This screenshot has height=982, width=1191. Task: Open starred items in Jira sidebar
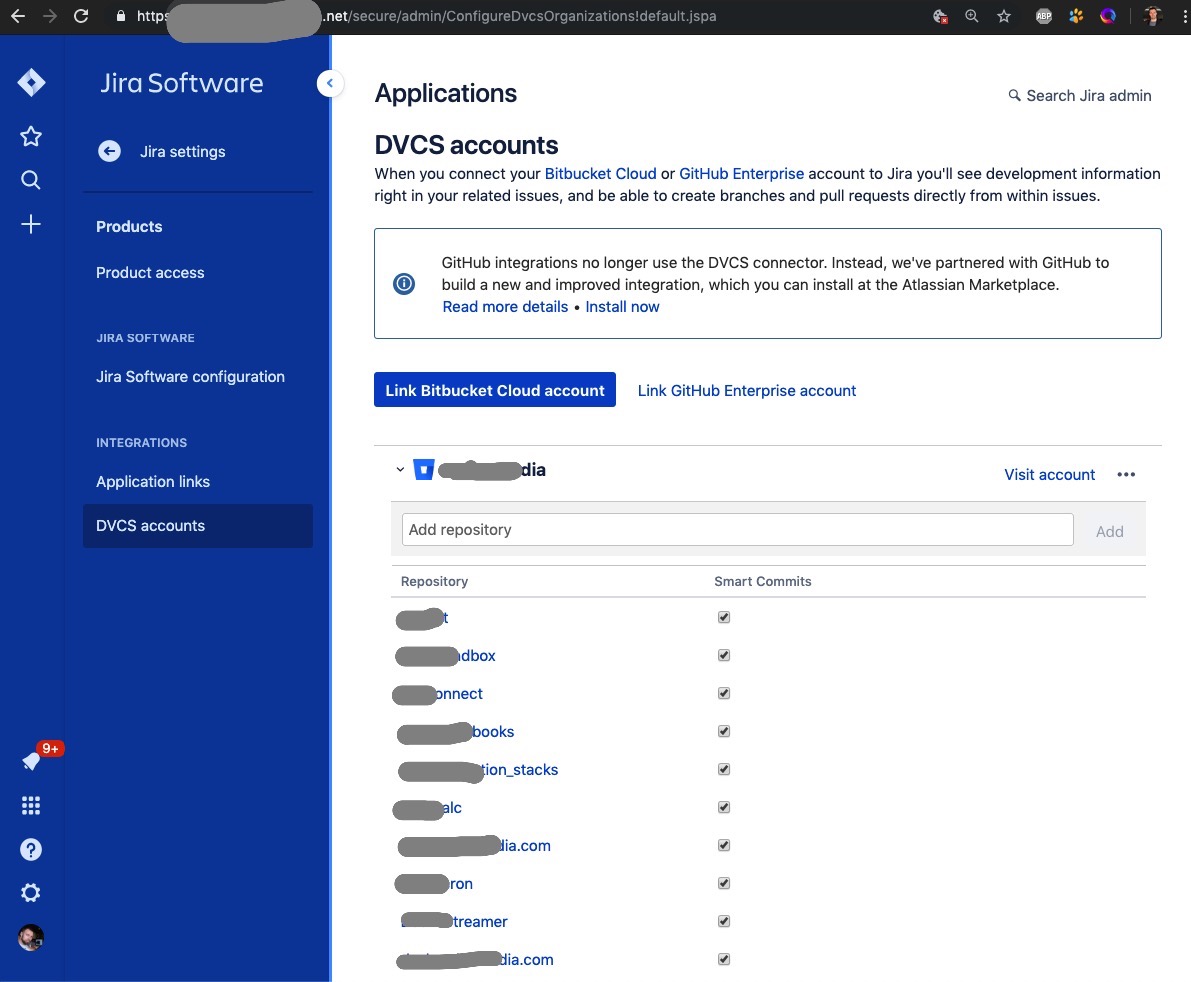pos(31,137)
